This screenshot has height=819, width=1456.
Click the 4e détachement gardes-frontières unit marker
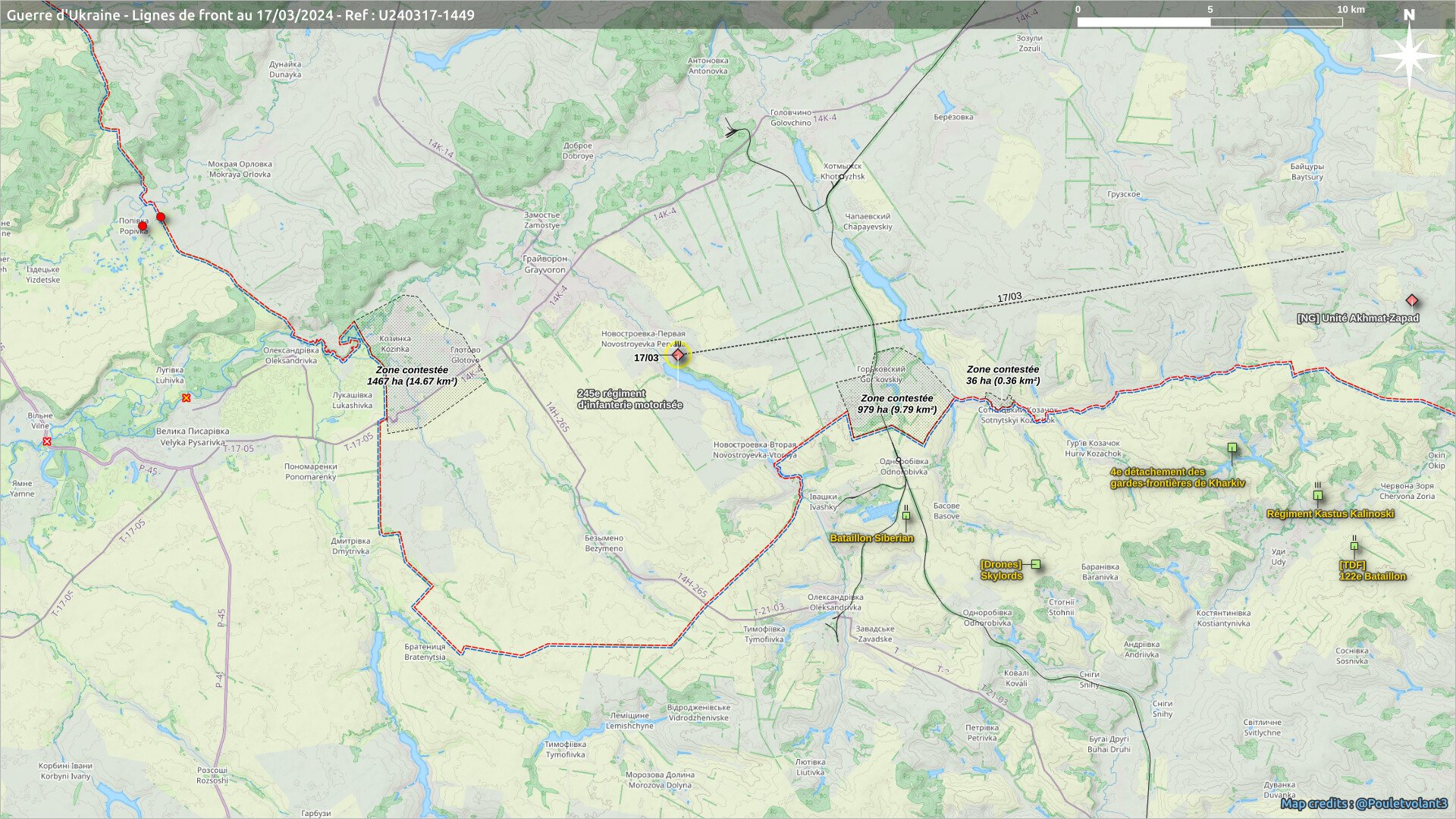click(1232, 447)
